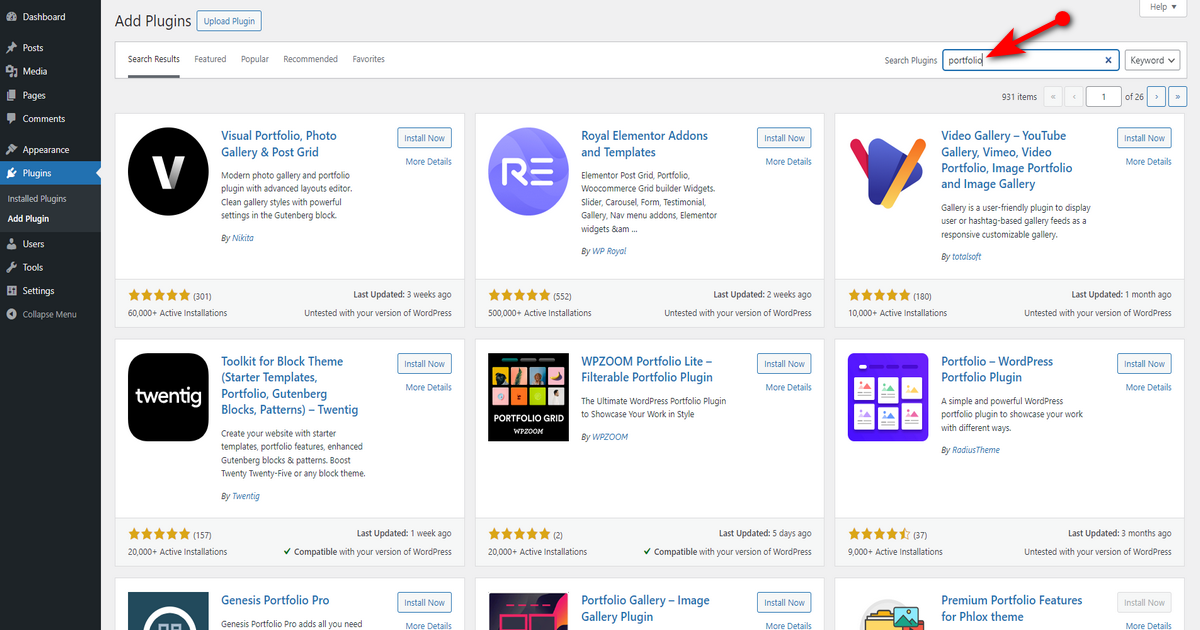Install Genesis Portfolio Pro now
The height and width of the screenshot is (630, 1200).
424,603
